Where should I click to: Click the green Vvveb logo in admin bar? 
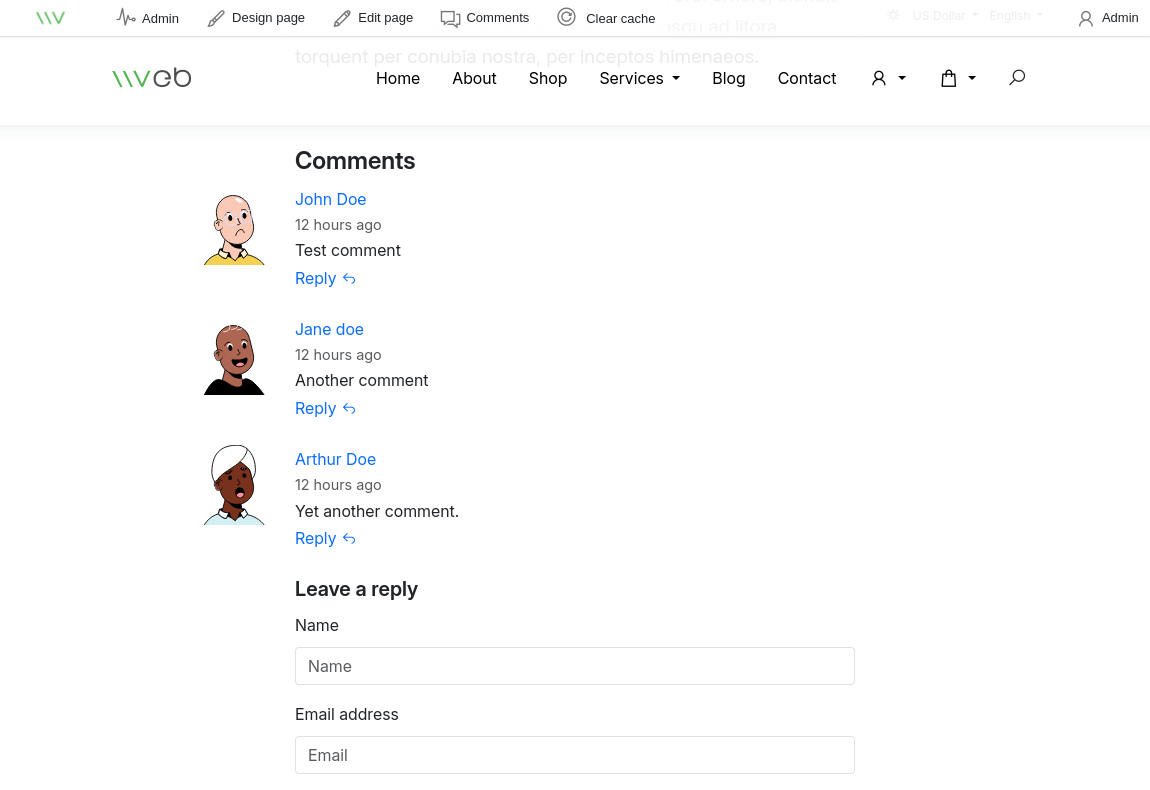[51, 18]
